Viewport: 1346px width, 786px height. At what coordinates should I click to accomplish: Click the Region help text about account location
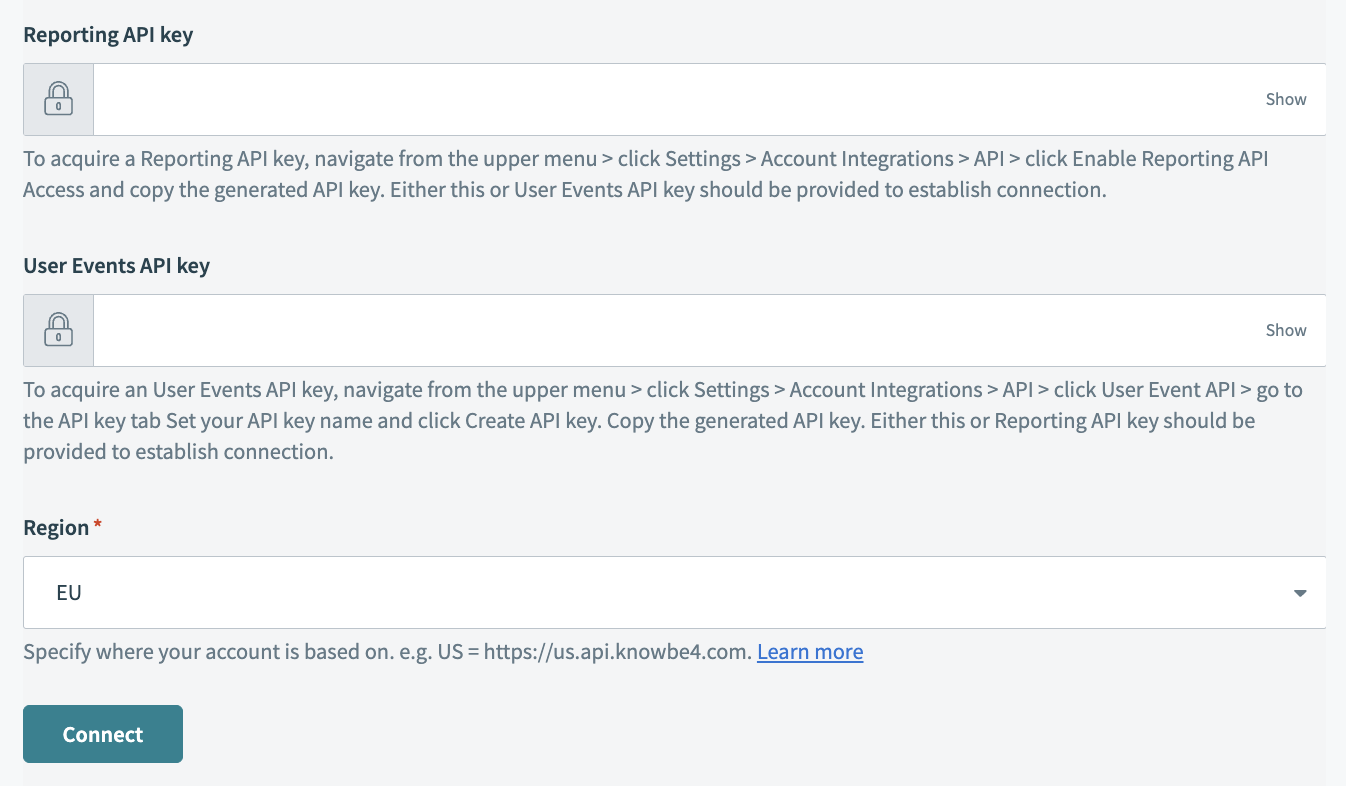[x=300, y=652]
